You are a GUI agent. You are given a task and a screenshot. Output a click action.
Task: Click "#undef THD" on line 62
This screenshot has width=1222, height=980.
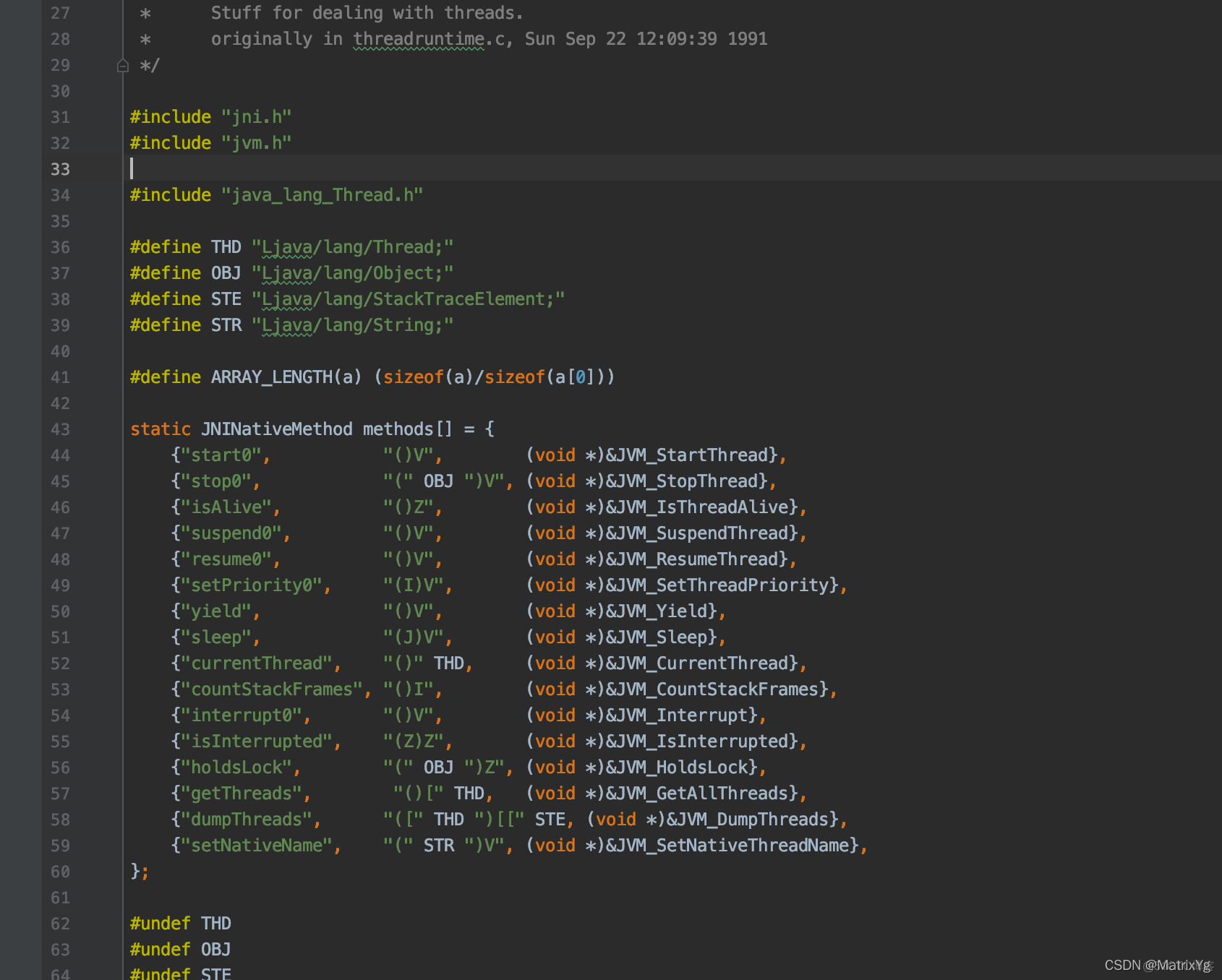tap(181, 924)
